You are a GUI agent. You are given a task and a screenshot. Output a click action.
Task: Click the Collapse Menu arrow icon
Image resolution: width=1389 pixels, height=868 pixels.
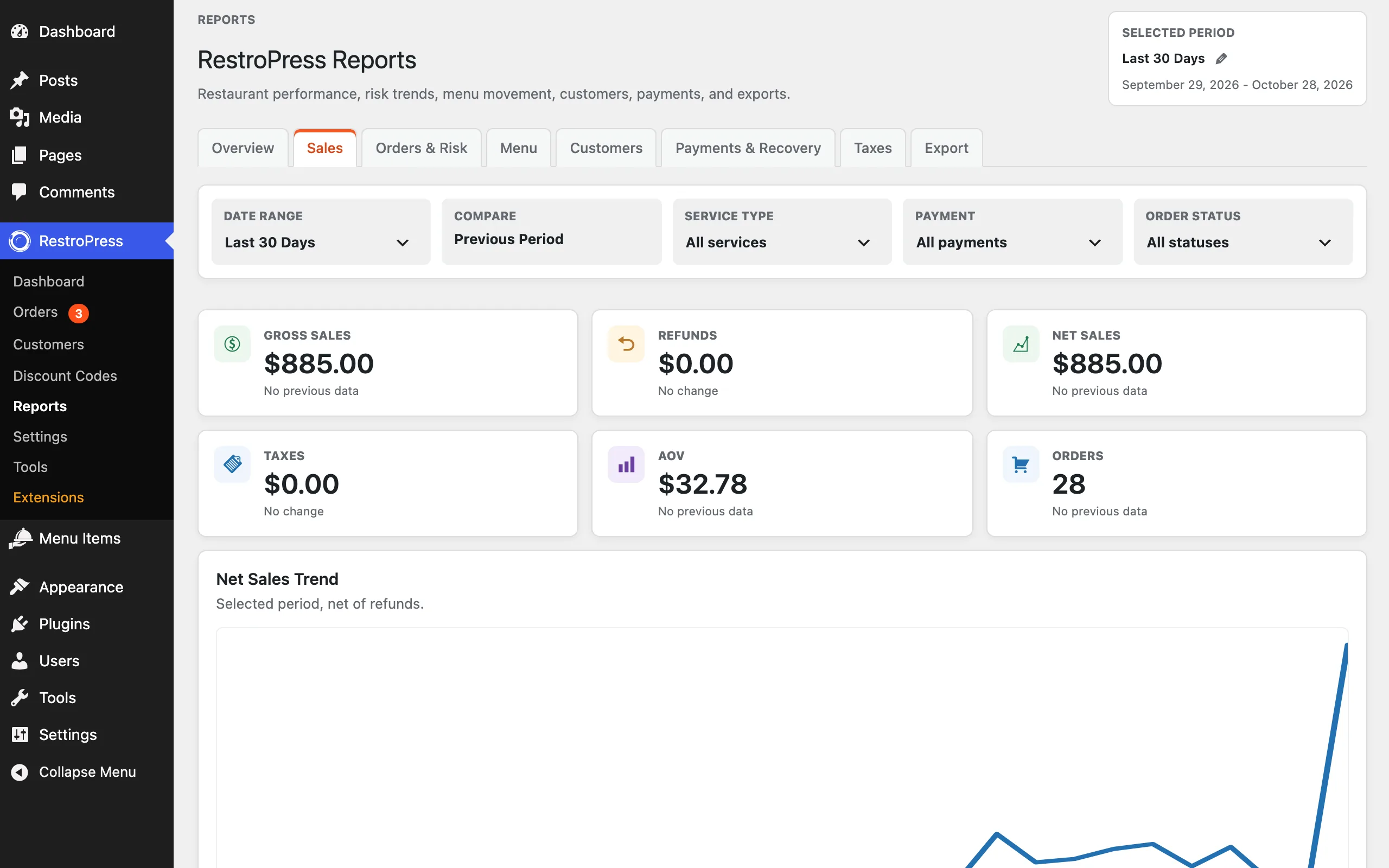(20, 772)
